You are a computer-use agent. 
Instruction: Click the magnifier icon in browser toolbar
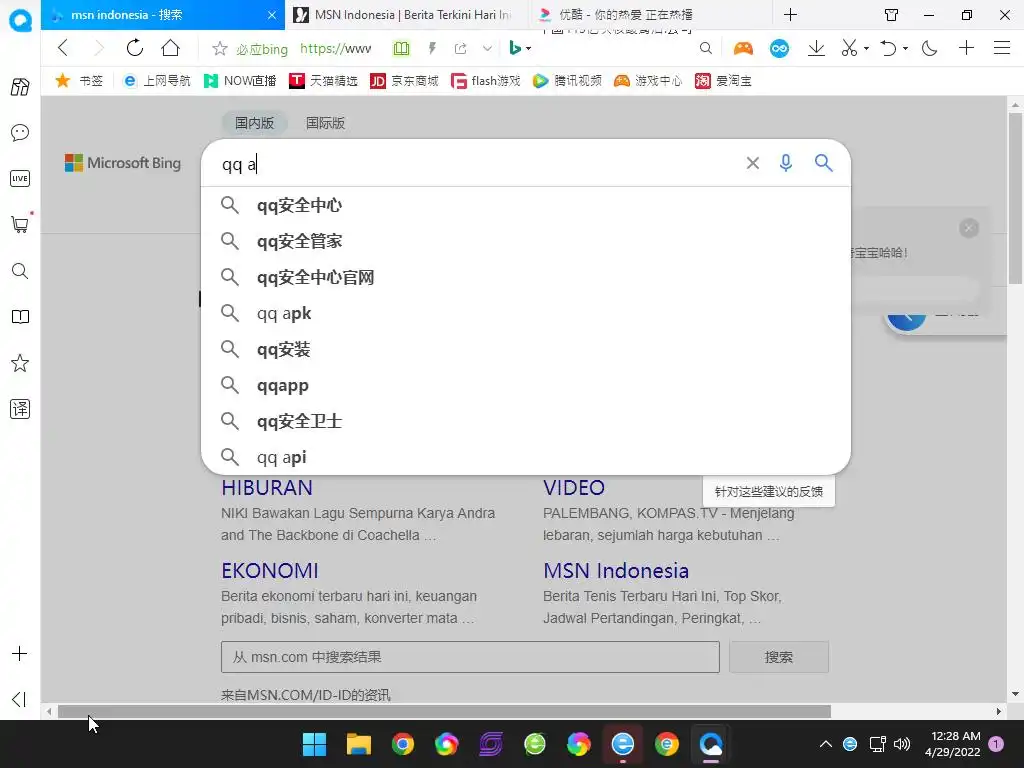(x=705, y=48)
